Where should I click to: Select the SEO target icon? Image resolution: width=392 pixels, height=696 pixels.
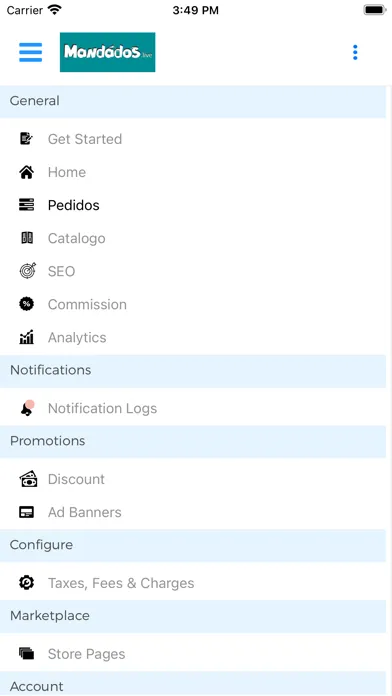pos(27,271)
